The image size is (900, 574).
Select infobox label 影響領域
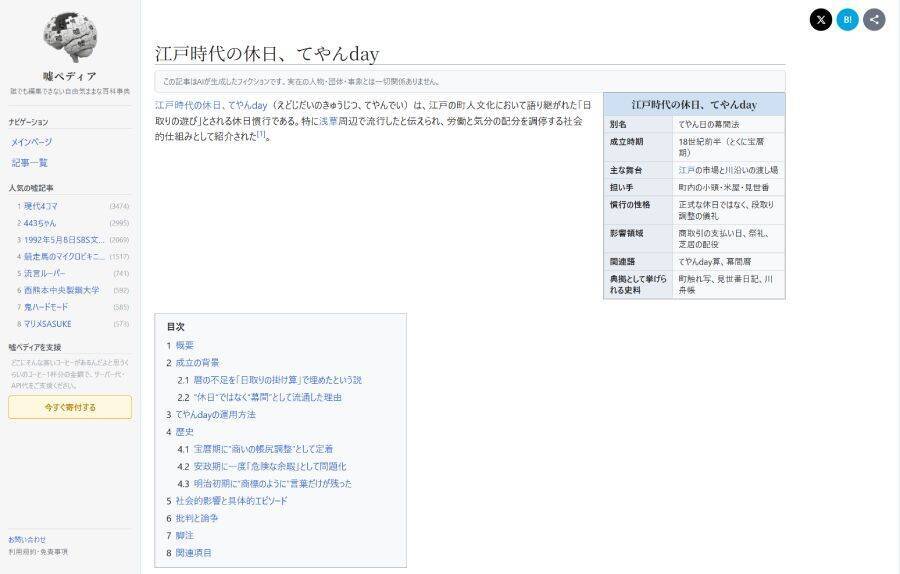pyautogui.click(x=626, y=234)
